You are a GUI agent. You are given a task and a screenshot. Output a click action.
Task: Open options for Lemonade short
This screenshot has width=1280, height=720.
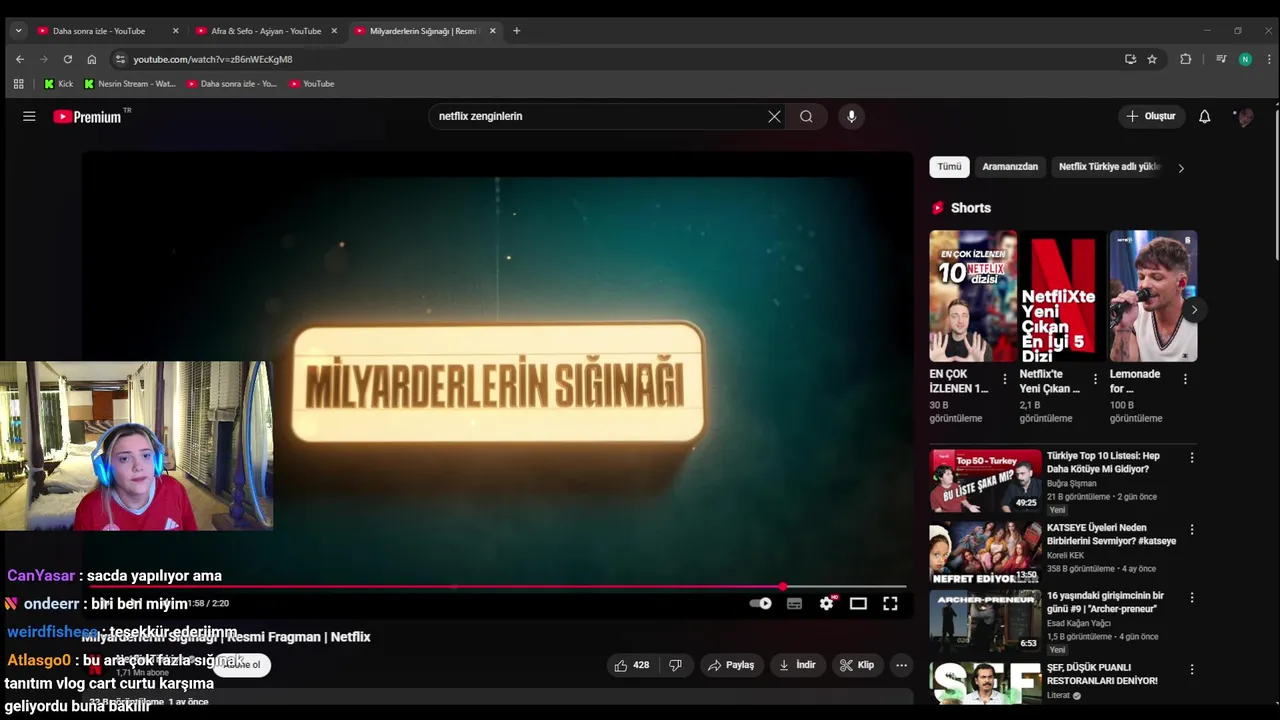(x=1185, y=380)
